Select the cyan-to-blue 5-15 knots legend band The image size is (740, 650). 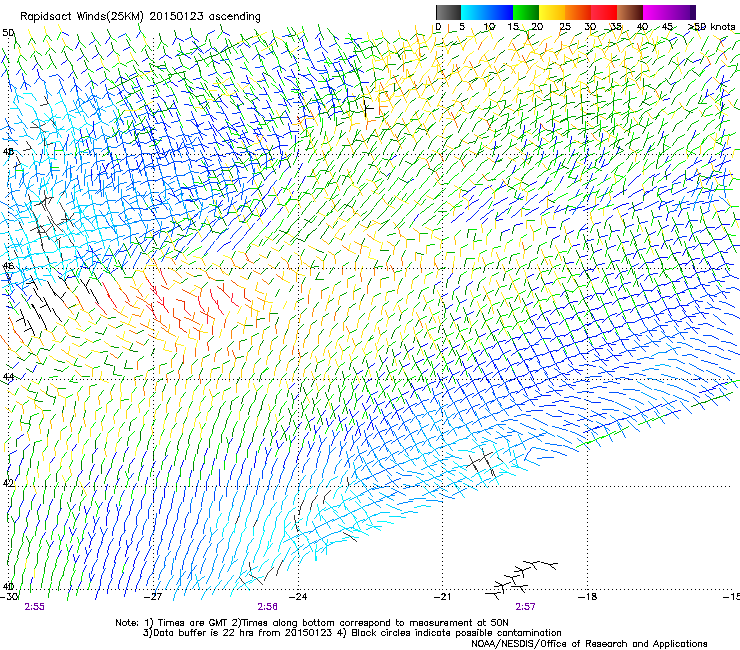click(x=487, y=12)
